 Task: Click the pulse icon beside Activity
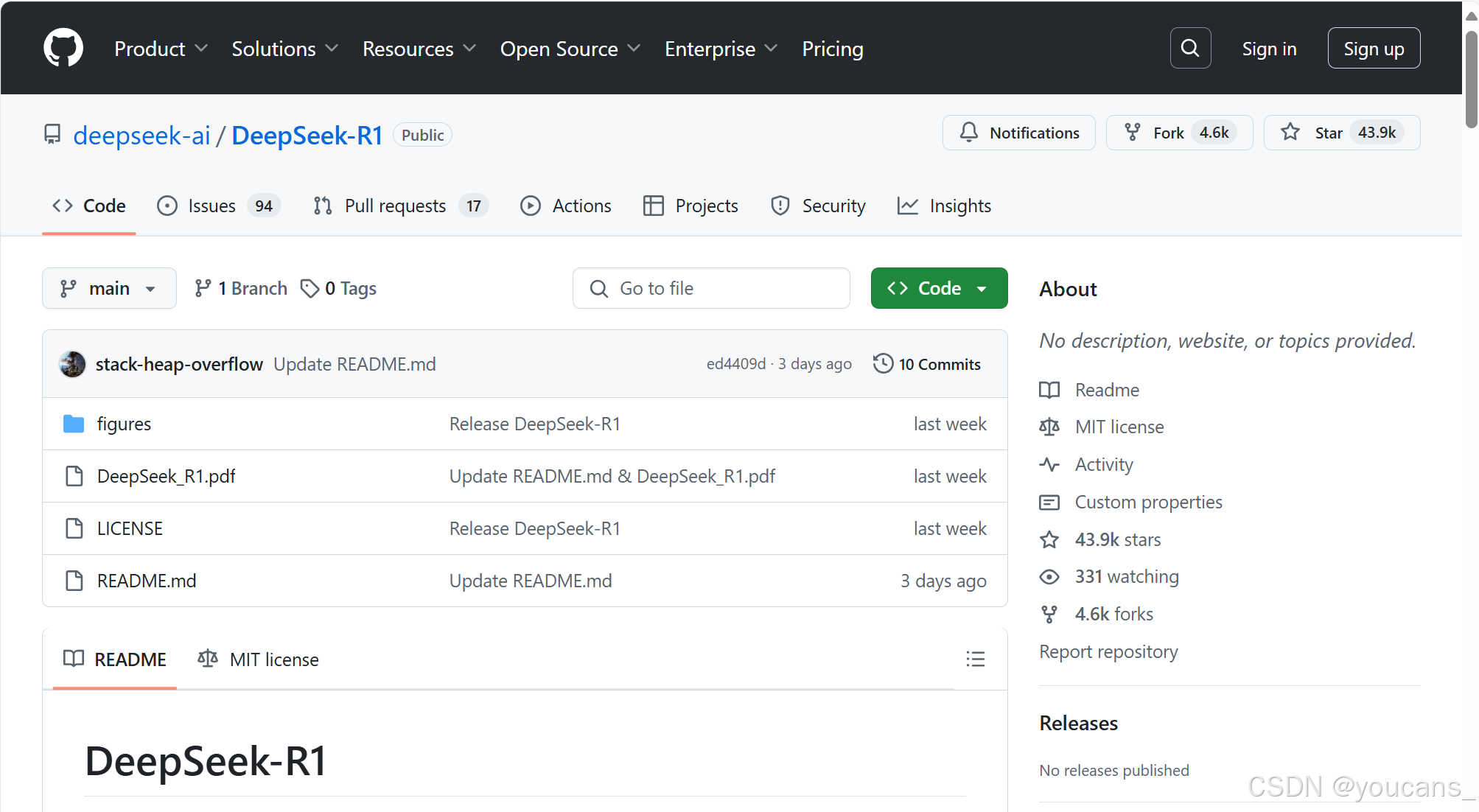[1049, 465]
